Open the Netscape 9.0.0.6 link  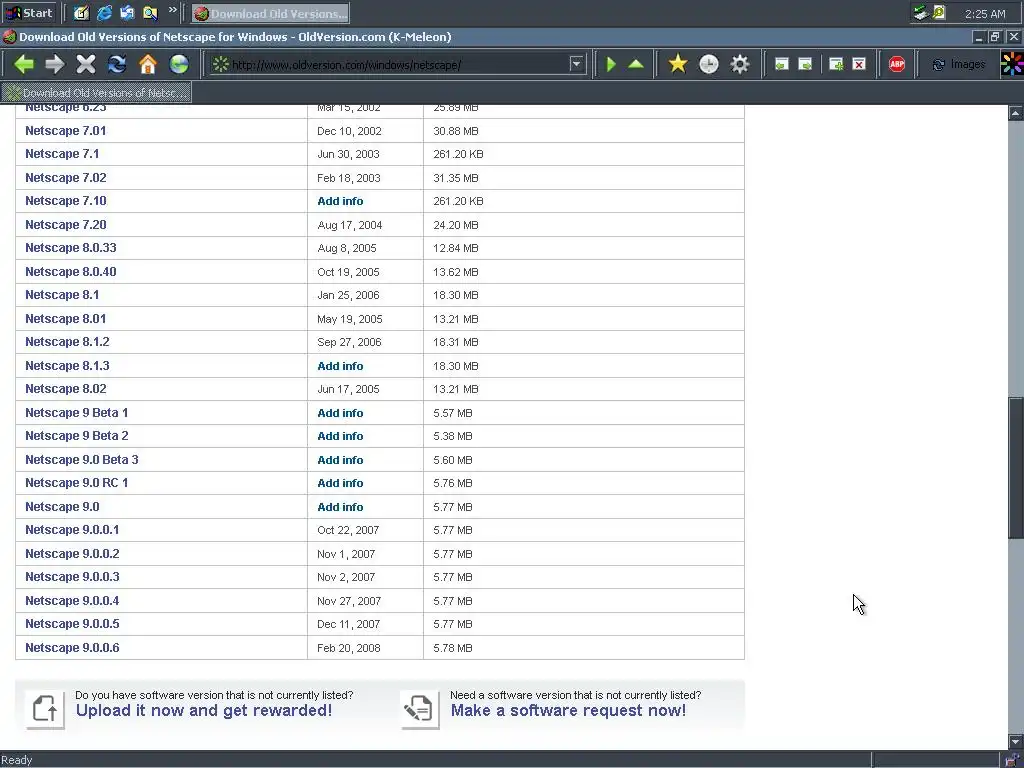(72, 648)
